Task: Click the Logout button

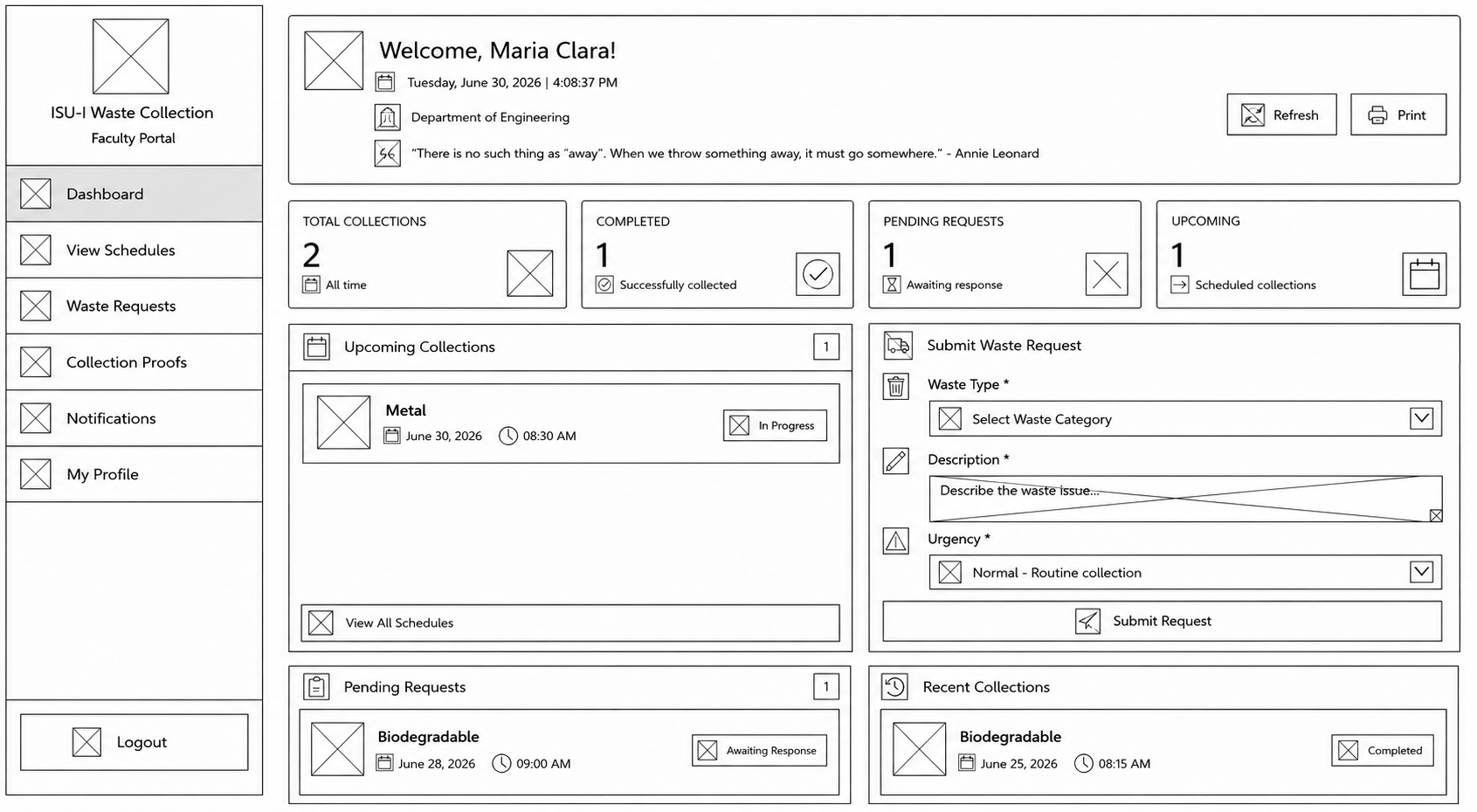Action: point(134,742)
